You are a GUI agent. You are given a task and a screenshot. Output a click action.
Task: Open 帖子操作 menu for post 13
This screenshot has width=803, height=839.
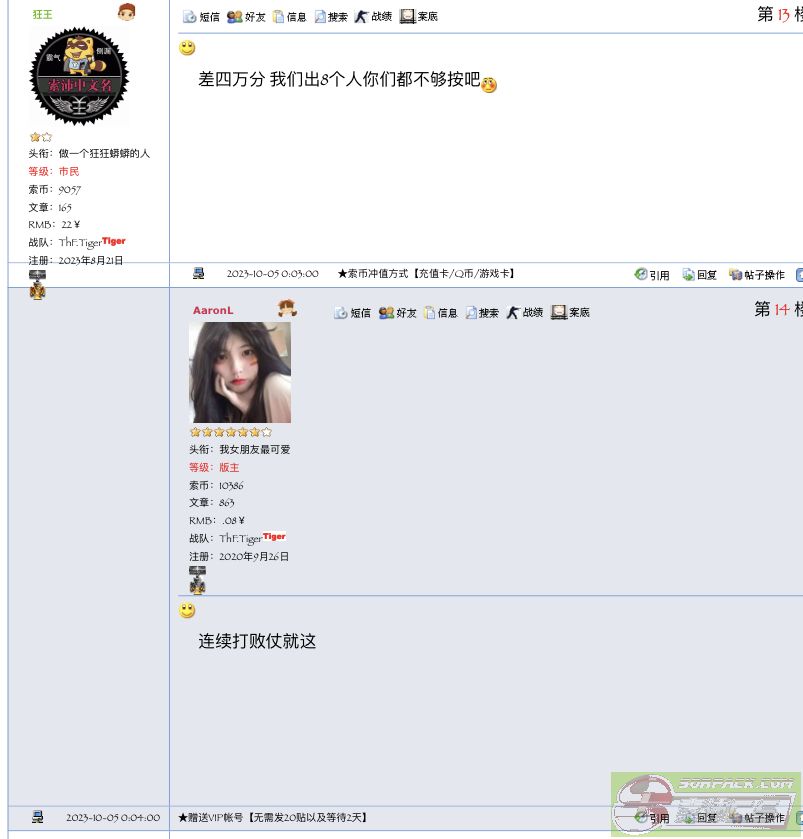pos(757,274)
